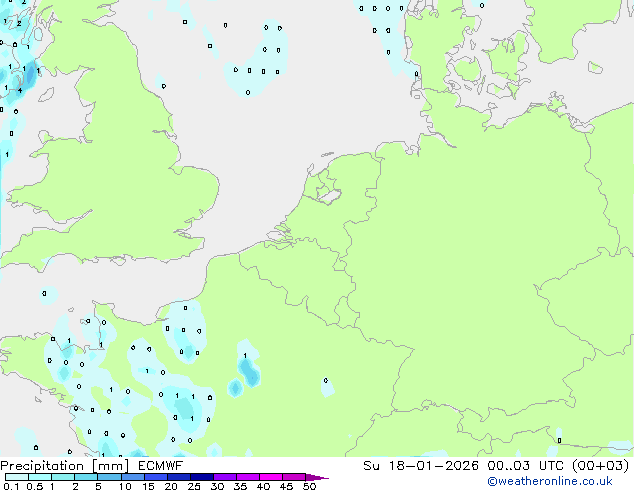Click the 0.5–1 mm legend color swatch

point(40,477)
